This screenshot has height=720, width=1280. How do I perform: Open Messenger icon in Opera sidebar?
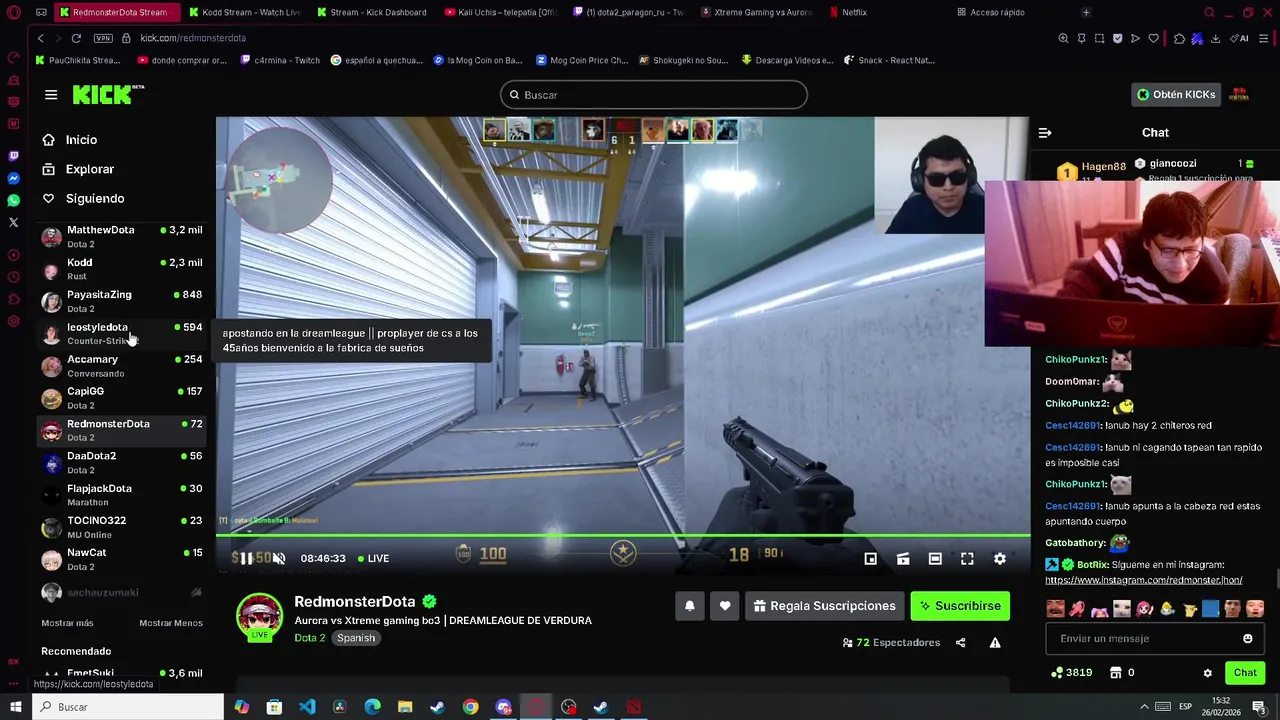point(13,178)
